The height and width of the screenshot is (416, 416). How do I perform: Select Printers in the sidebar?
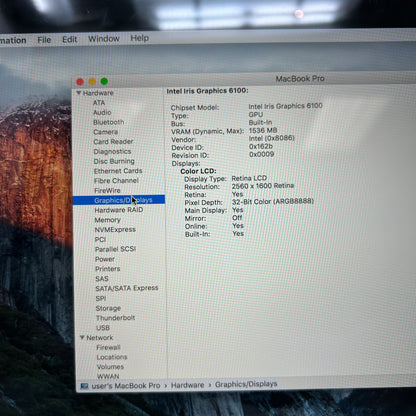coord(108,269)
